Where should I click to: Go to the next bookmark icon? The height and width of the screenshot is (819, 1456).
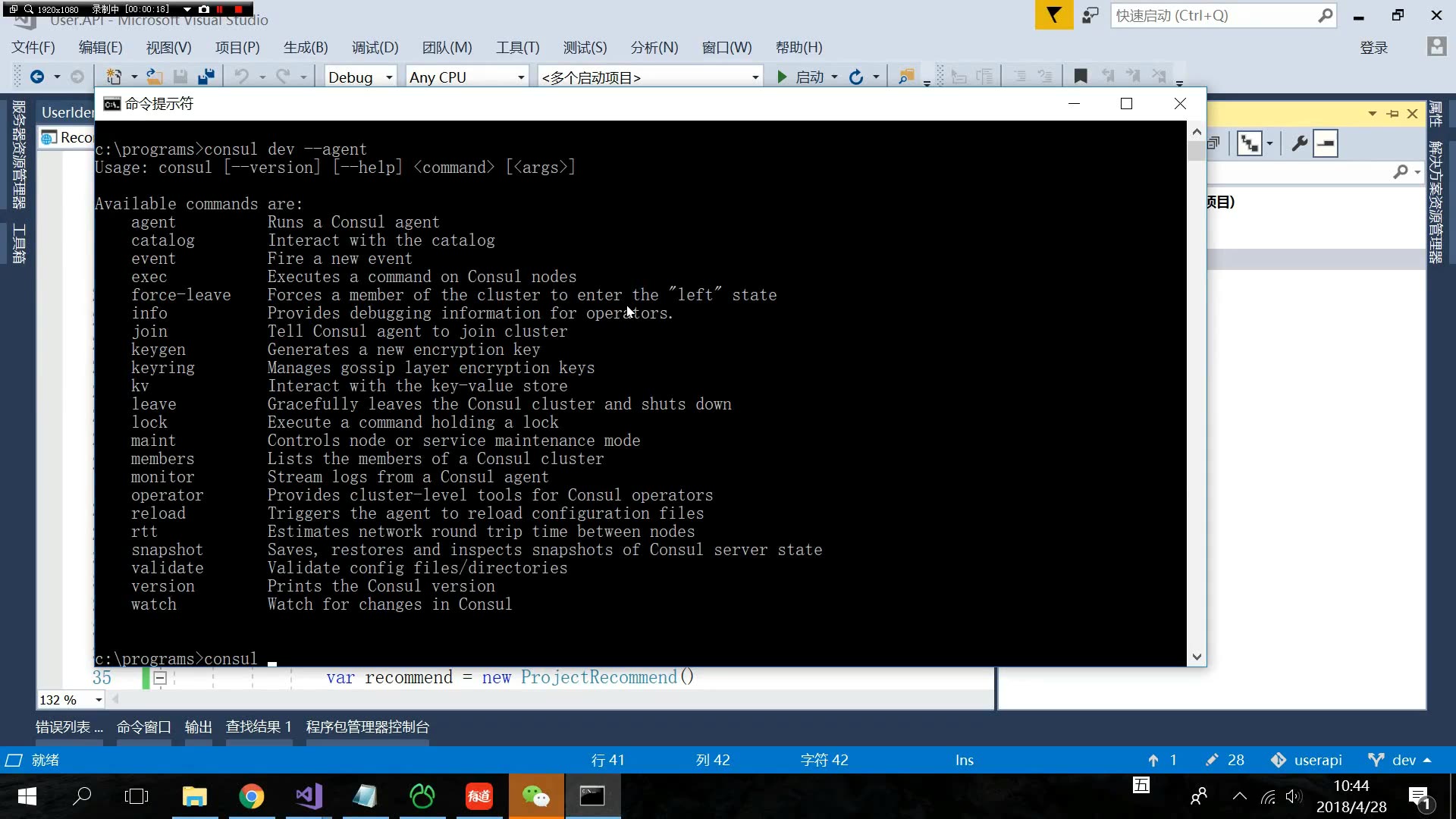point(1133,76)
